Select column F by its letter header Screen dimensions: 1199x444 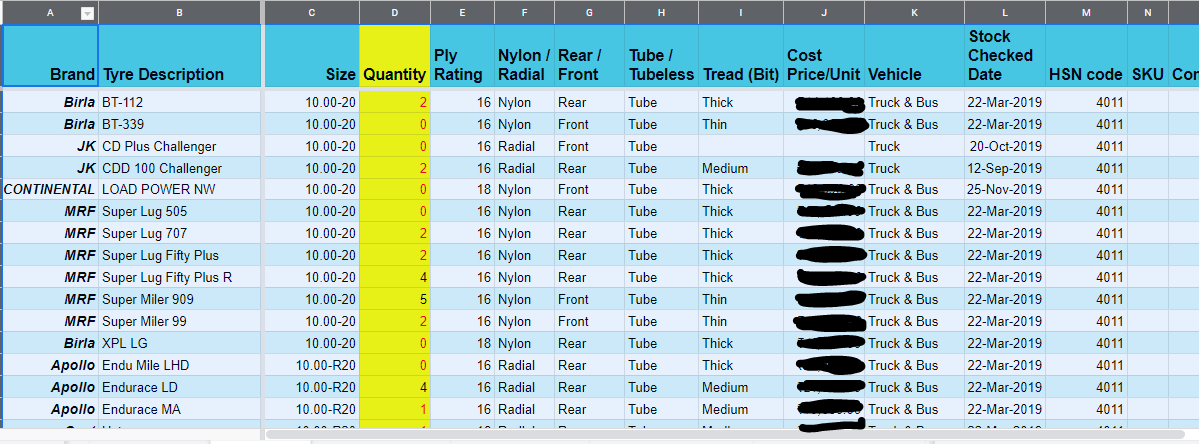[525, 12]
